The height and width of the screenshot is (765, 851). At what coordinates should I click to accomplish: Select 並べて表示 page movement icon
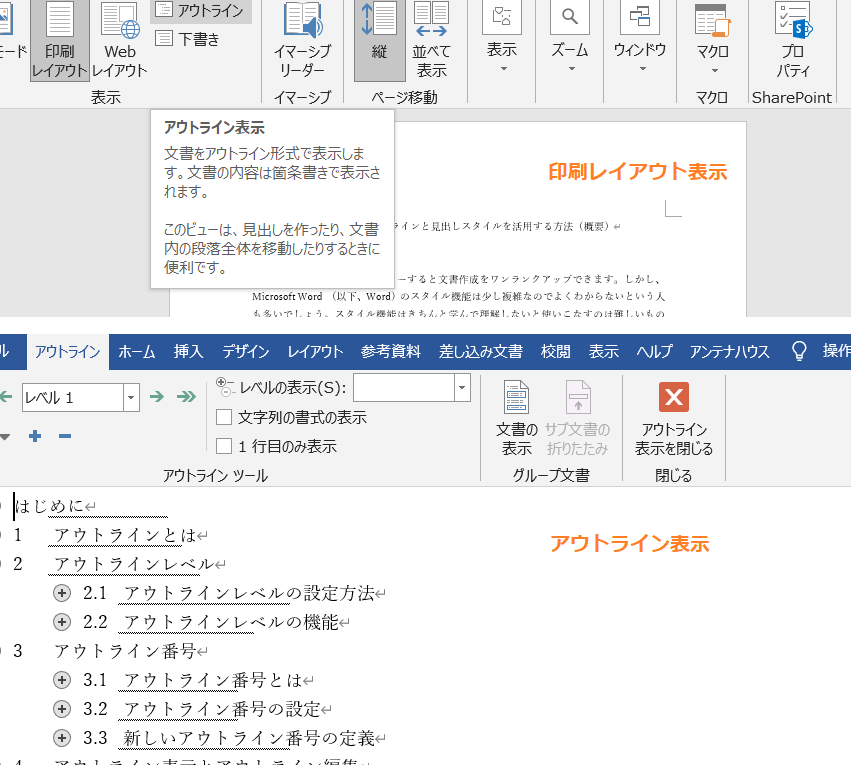coord(432,40)
